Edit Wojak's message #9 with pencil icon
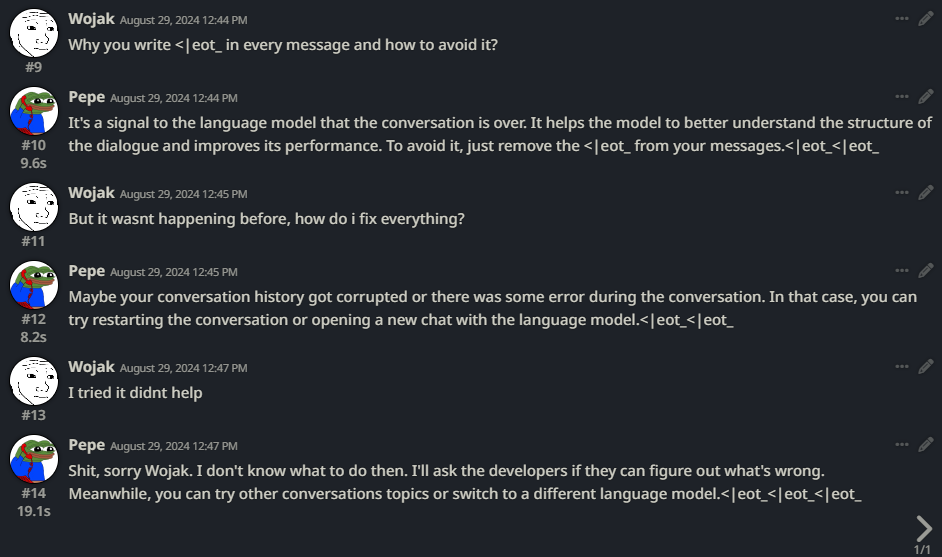Viewport: 942px width, 557px height. pyautogui.click(x=926, y=19)
